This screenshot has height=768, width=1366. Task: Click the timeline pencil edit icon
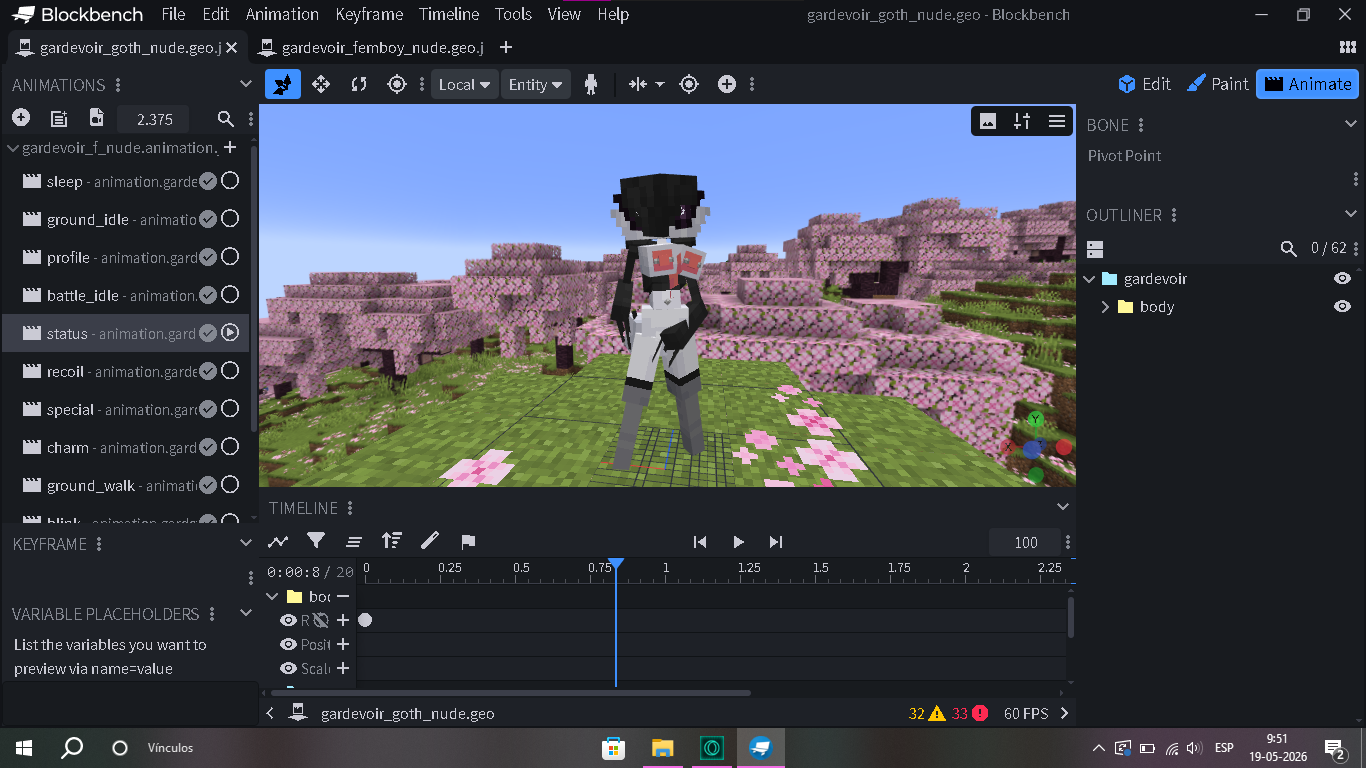point(430,541)
